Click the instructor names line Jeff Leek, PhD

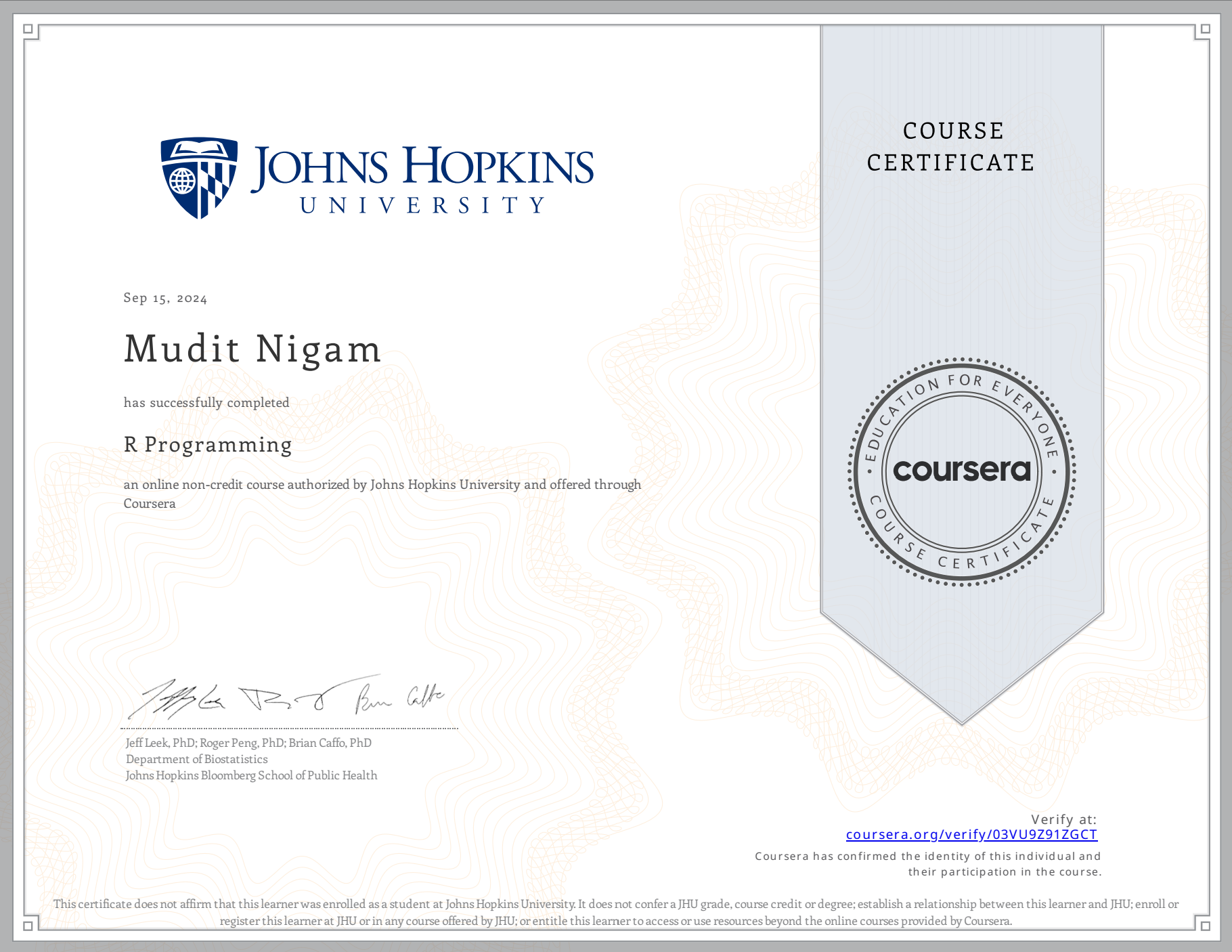tap(248, 743)
